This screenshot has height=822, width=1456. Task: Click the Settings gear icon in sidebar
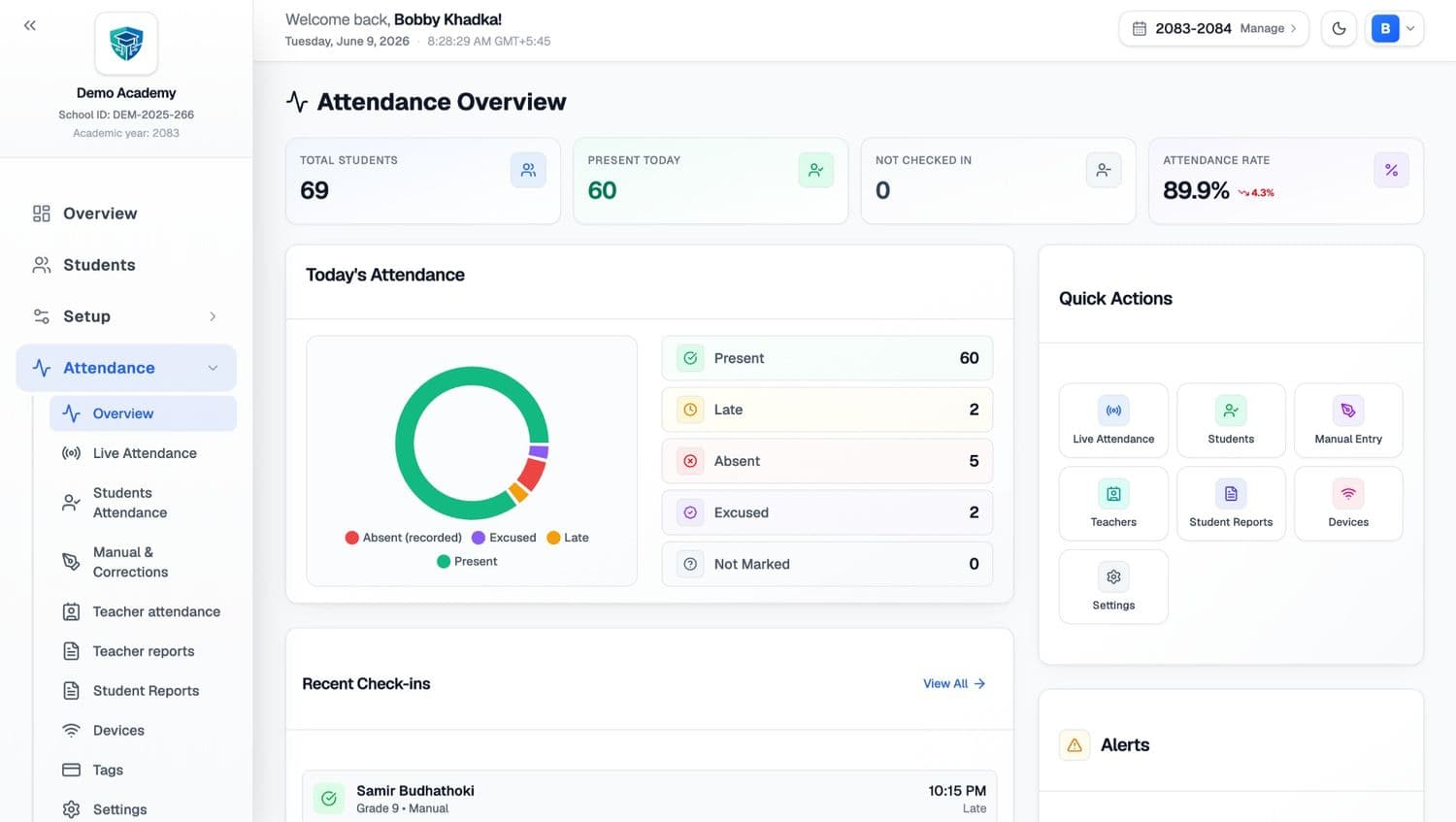tap(71, 809)
